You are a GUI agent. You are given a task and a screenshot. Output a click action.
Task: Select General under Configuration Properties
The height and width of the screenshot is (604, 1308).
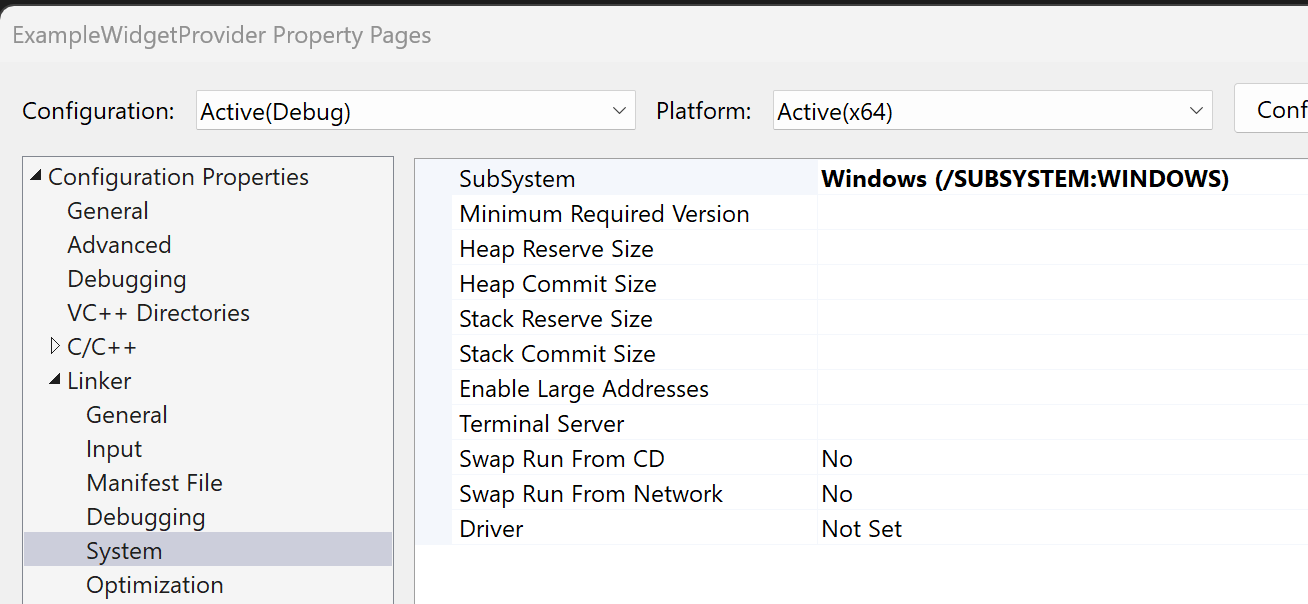coord(107,210)
